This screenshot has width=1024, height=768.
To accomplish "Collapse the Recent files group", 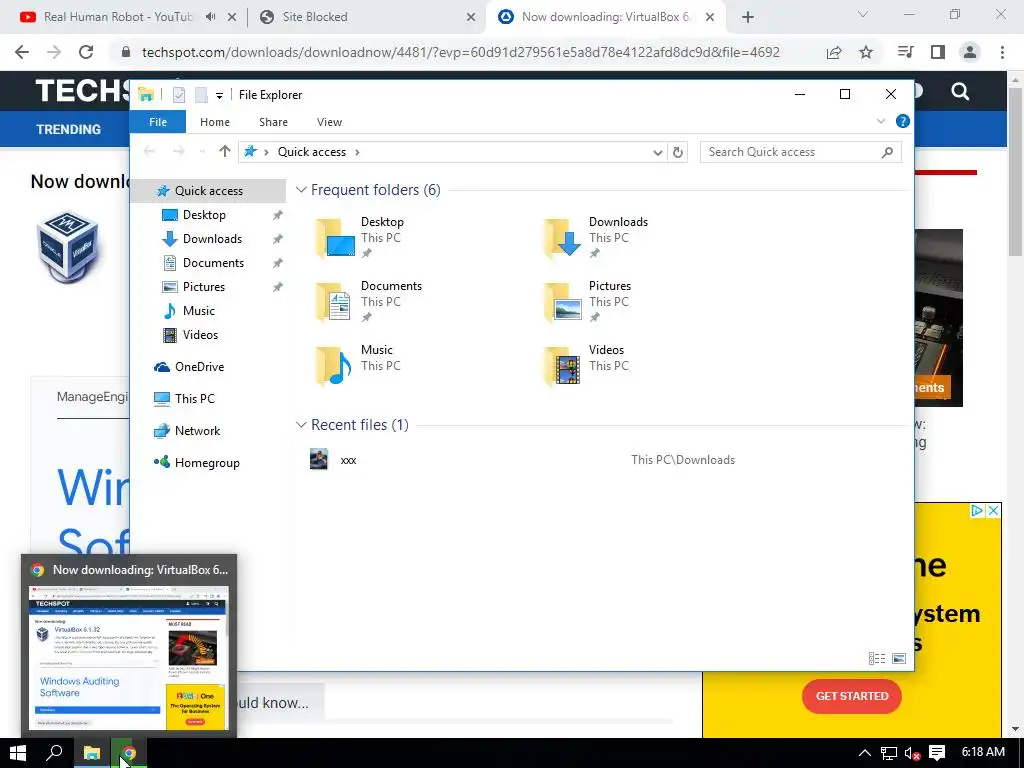I will pyautogui.click(x=301, y=425).
